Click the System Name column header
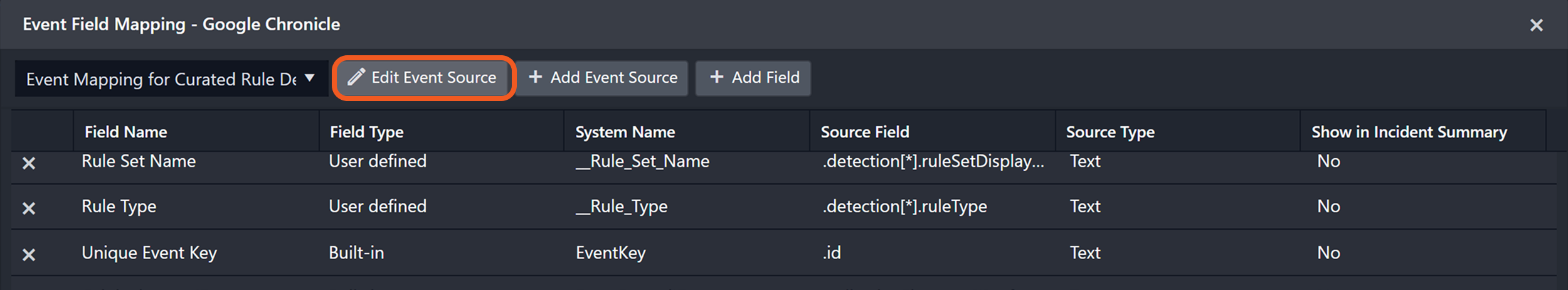 625,132
